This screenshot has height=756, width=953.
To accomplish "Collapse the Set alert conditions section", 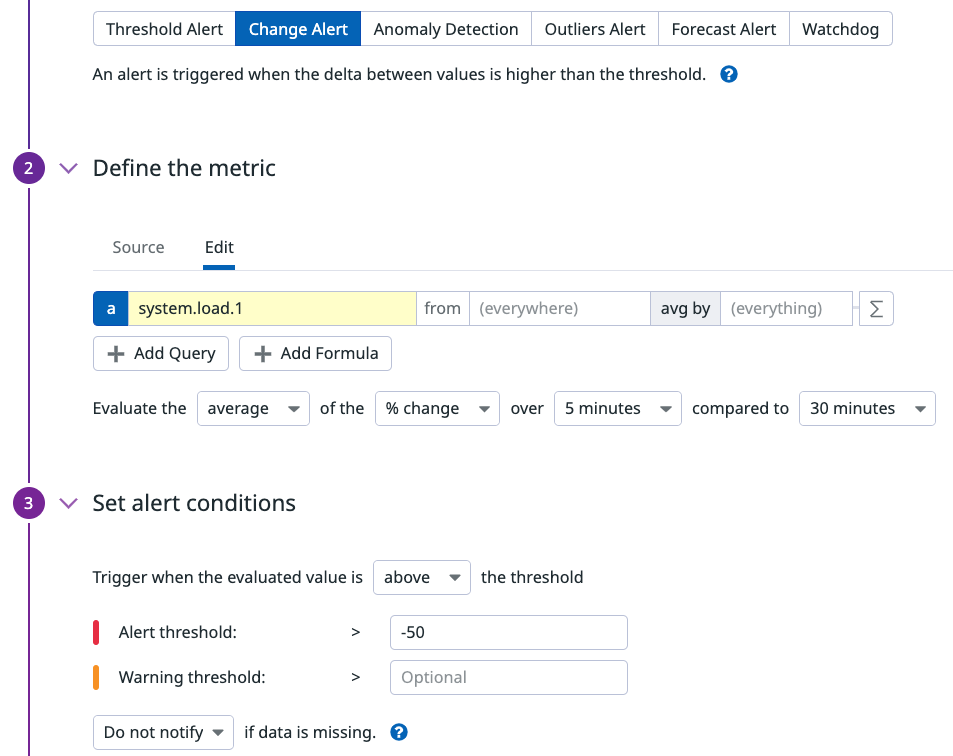I will pos(68,503).
